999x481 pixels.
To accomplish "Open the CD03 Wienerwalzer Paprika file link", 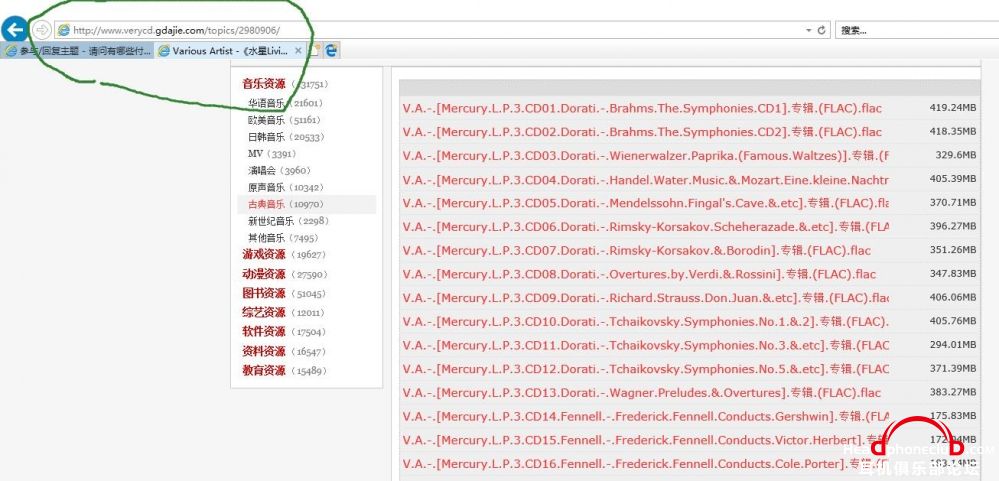I will pyautogui.click(x=645, y=155).
